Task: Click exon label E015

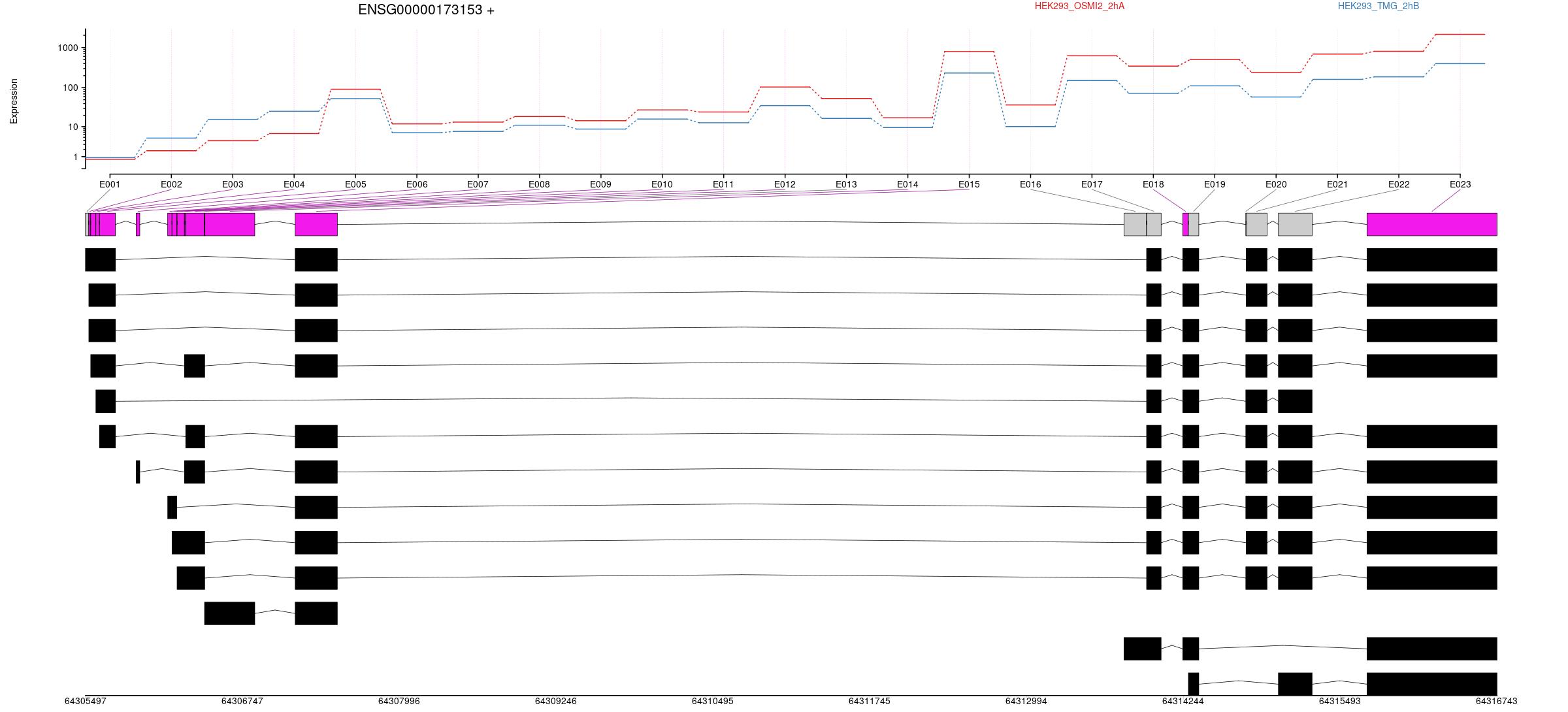Action: click(969, 184)
